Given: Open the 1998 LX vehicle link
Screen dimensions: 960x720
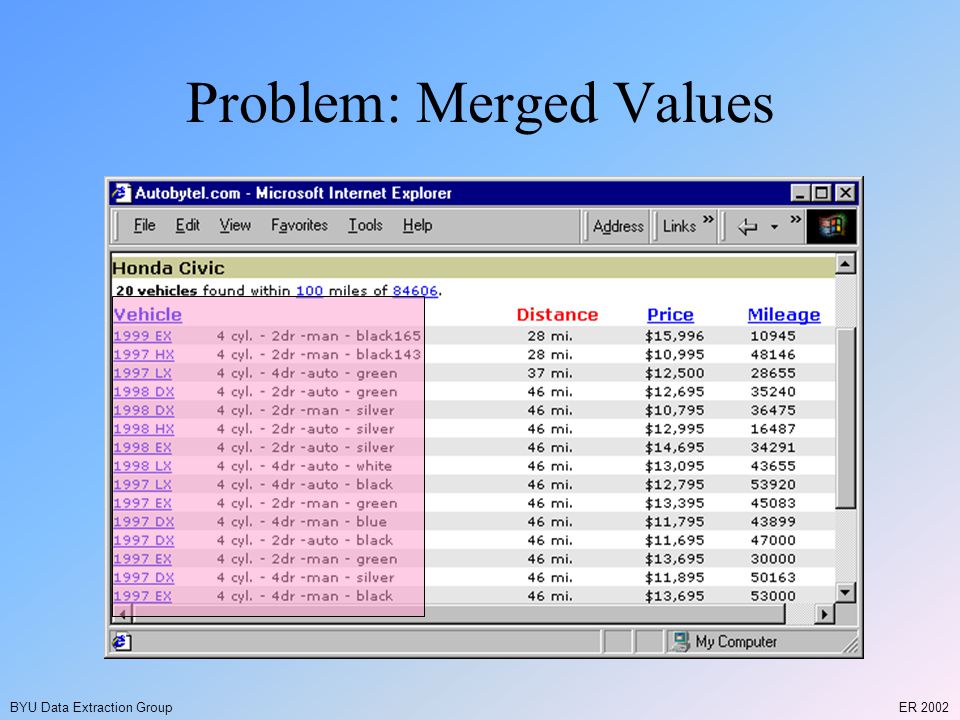Looking at the screenshot, I should click(143, 466).
